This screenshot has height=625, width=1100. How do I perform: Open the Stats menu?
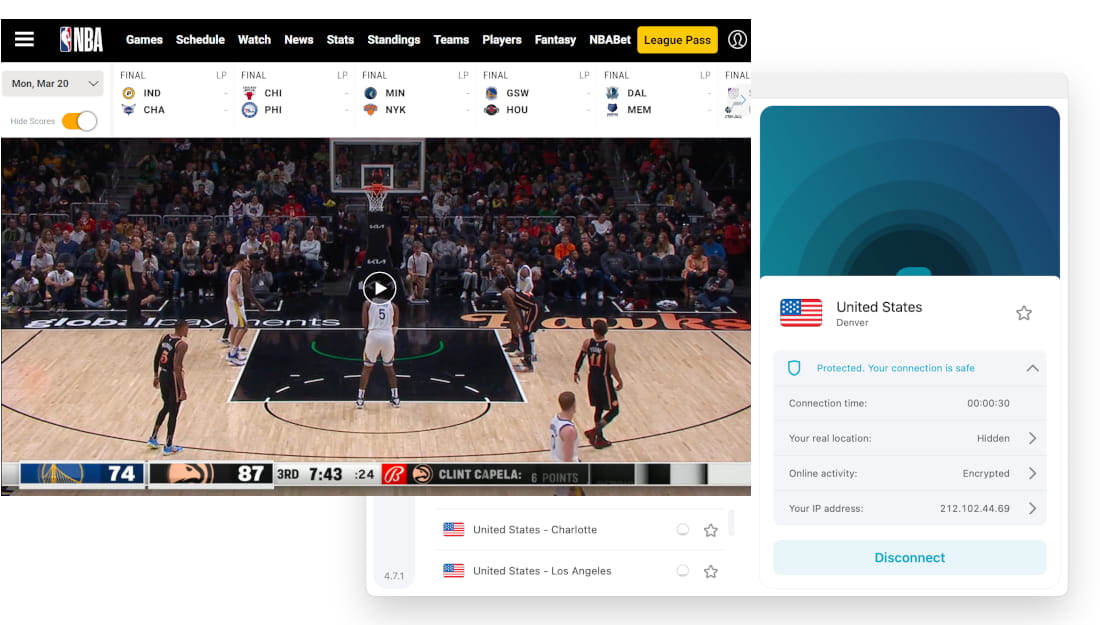tap(340, 40)
